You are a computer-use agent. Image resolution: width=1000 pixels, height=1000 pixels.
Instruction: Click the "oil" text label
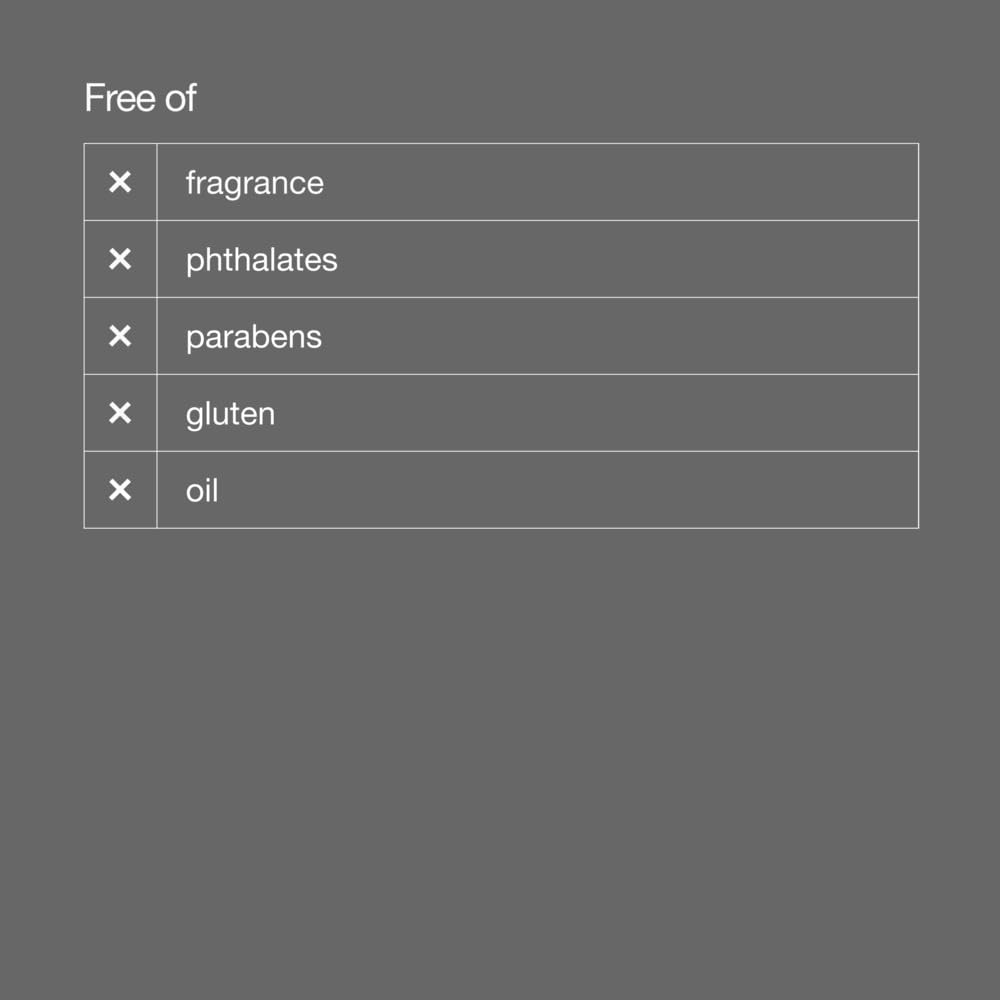tap(202, 490)
